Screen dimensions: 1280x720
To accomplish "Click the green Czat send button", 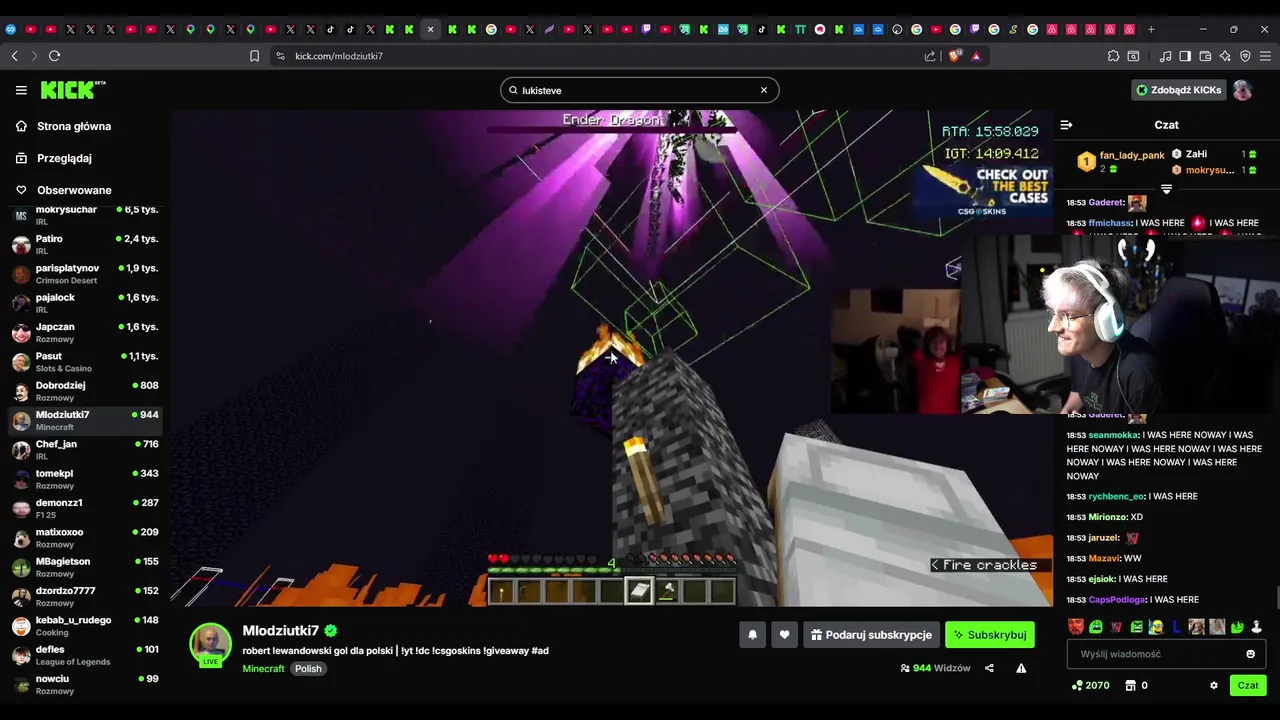I will pos(1248,686).
